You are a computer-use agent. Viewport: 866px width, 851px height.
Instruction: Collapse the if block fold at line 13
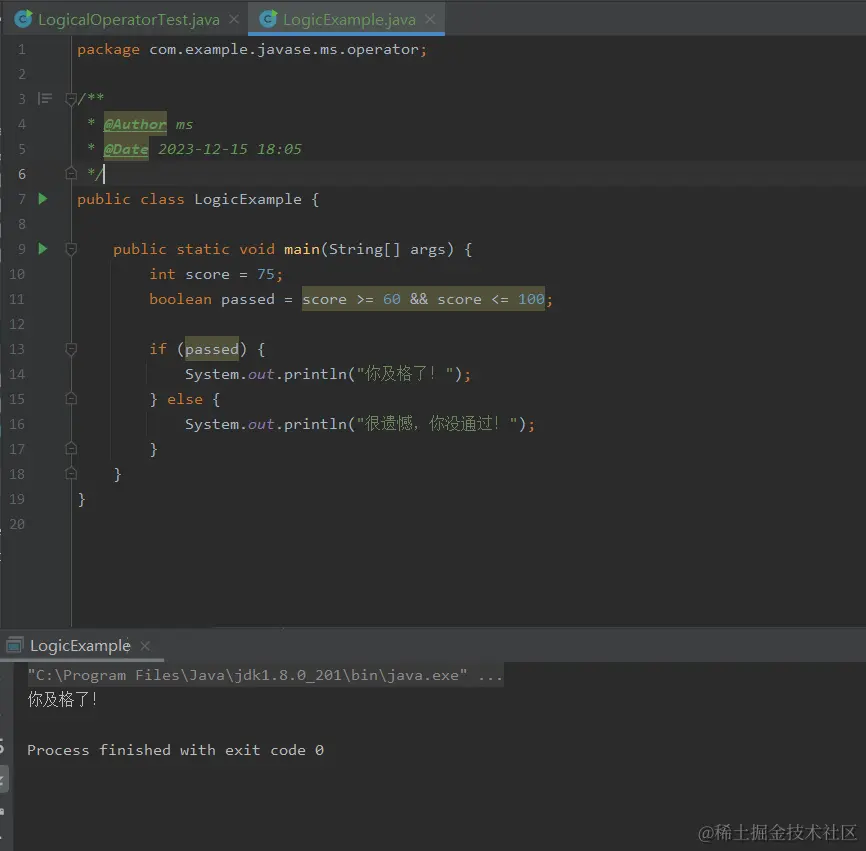[x=71, y=349]
